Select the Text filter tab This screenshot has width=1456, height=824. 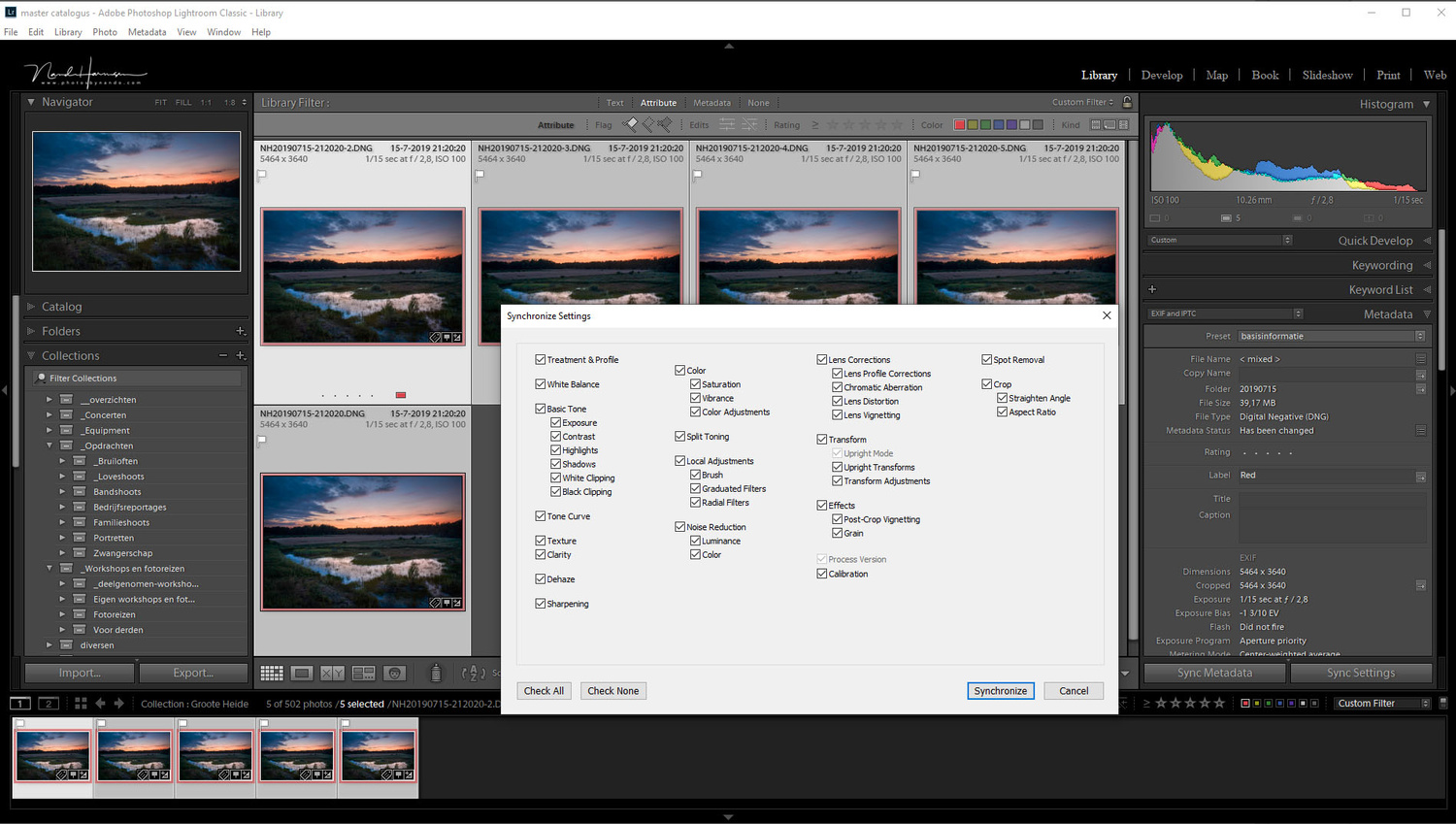[x=615, y=103]
